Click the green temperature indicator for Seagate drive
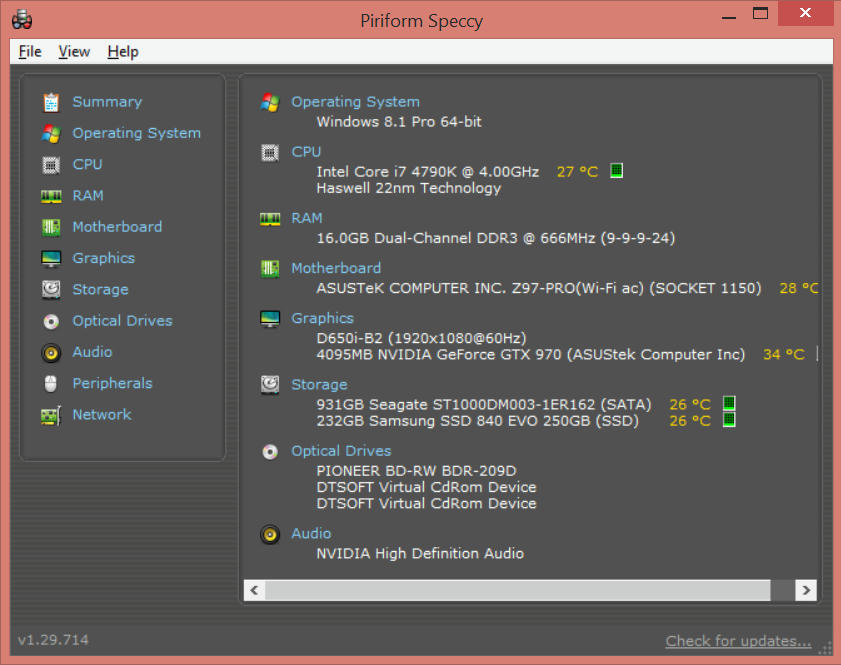 click(x=729, y=403)
